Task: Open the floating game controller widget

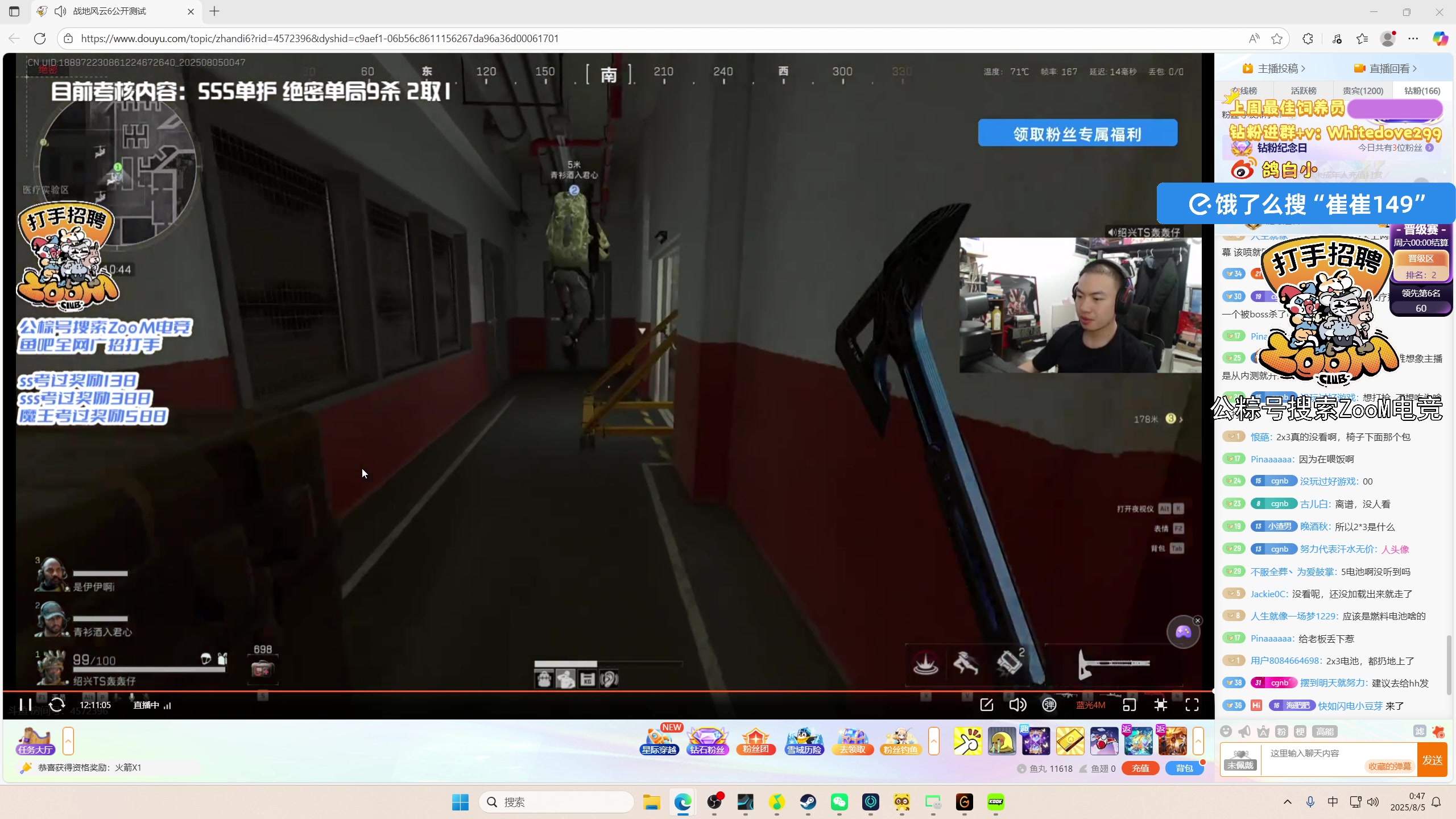Action: click(1183, 632)
